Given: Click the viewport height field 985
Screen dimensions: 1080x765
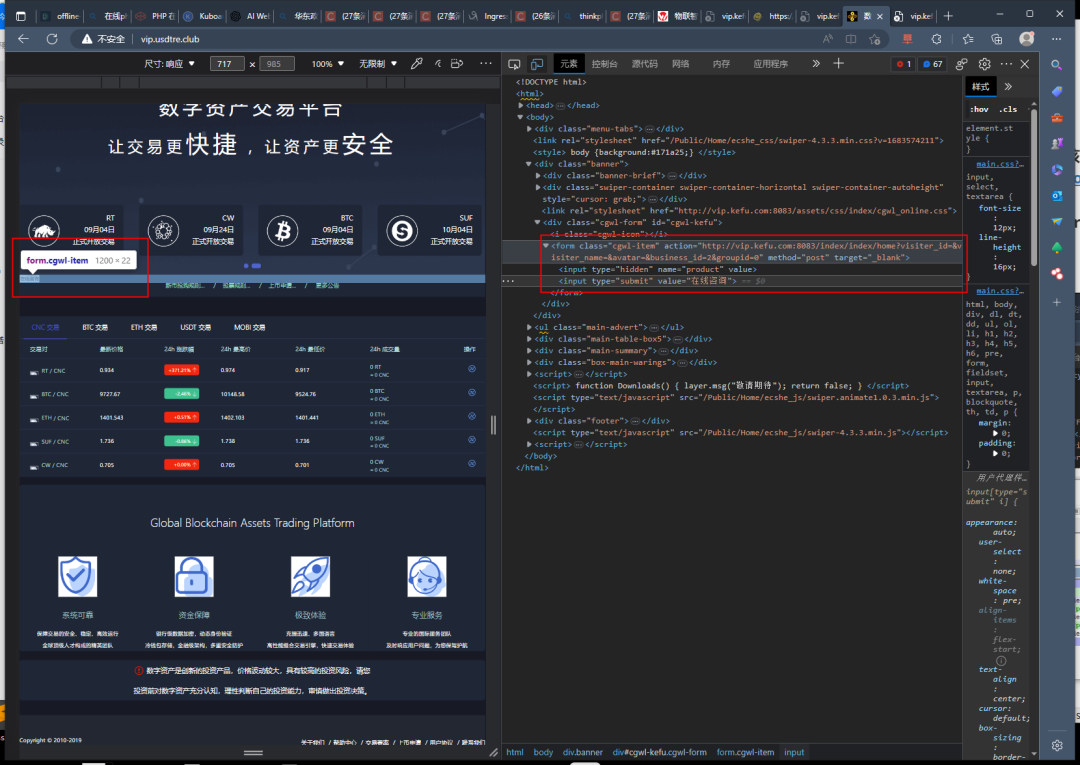Looking at the screenshot, I should 277,64.
